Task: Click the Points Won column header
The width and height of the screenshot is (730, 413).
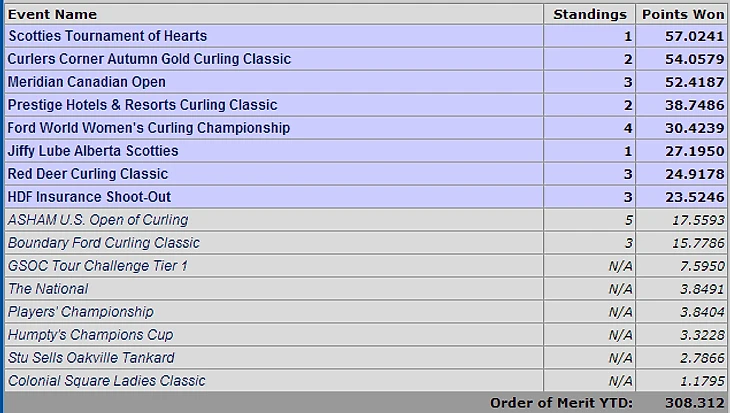Action: (x=683, y=14)
